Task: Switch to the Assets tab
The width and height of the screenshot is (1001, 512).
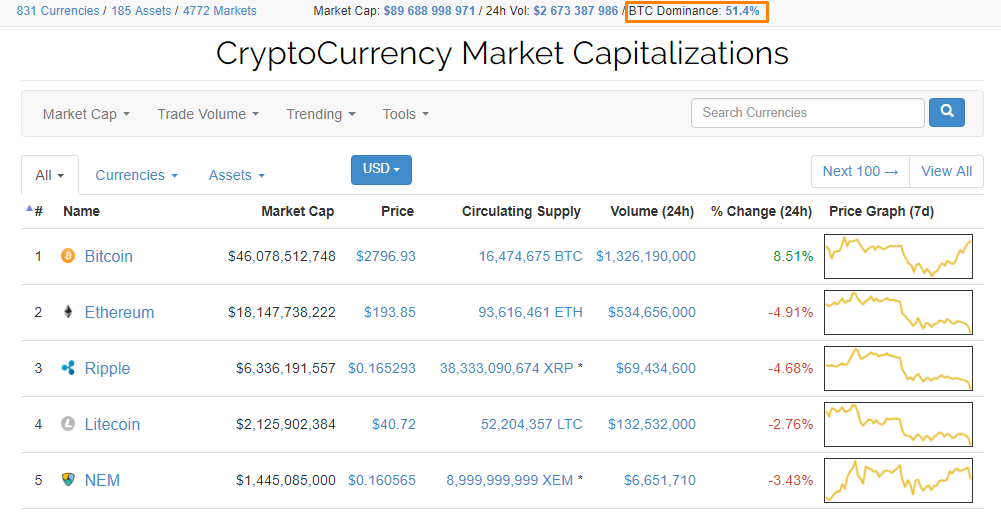Action: click(236, 175)
